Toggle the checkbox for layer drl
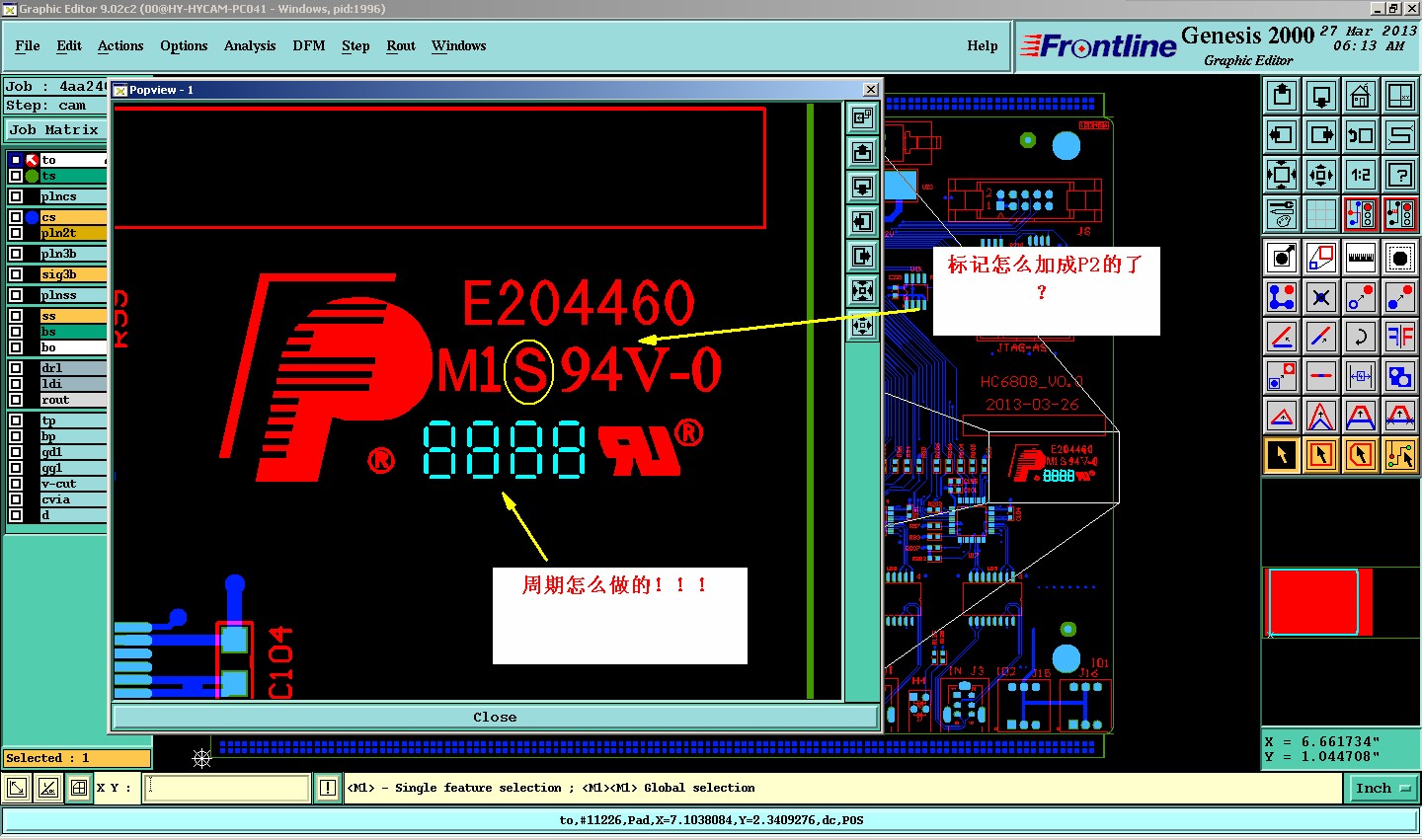 [16, 368]
